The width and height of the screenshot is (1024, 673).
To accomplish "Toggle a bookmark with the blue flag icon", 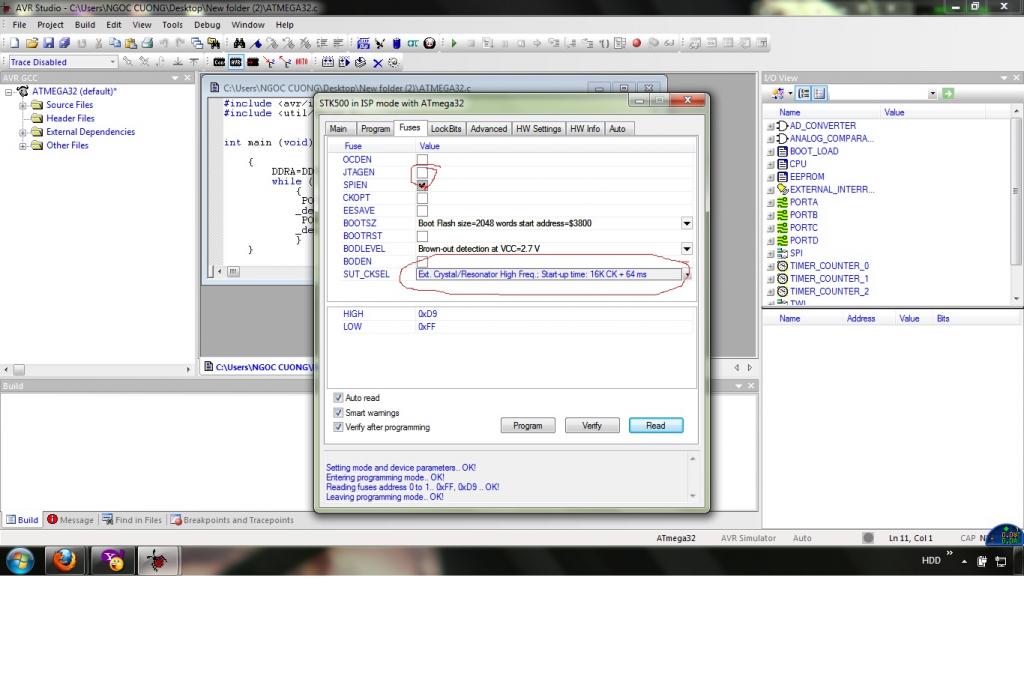I will tap(256, 43).
